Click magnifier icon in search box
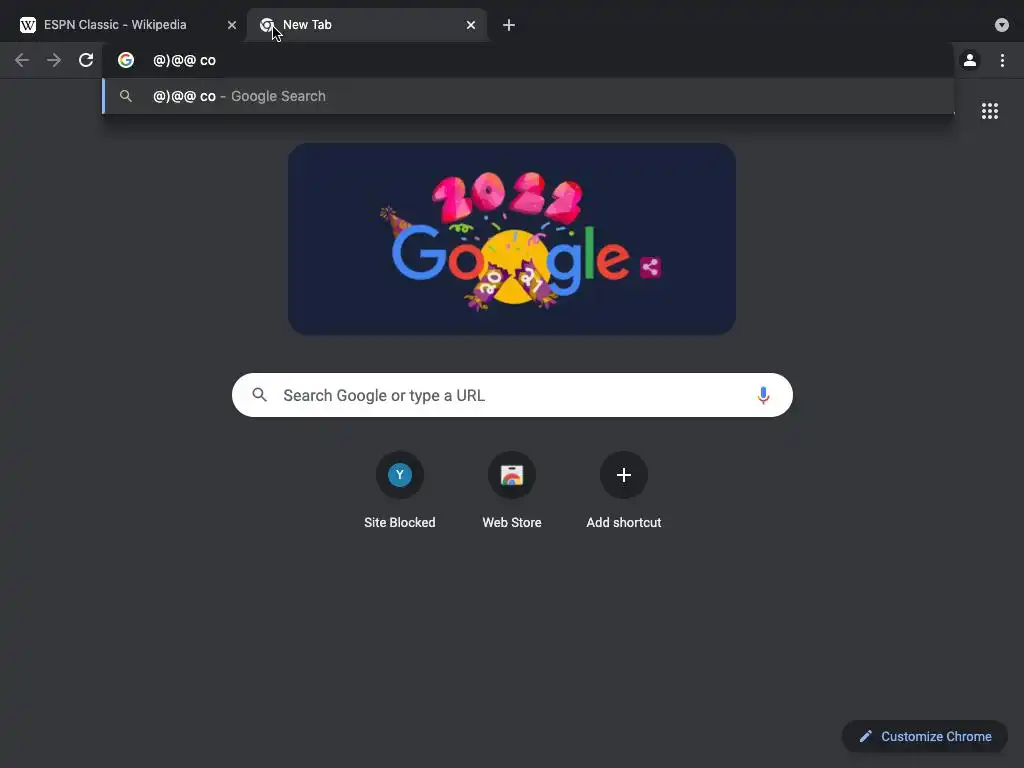 coord(259,395)
